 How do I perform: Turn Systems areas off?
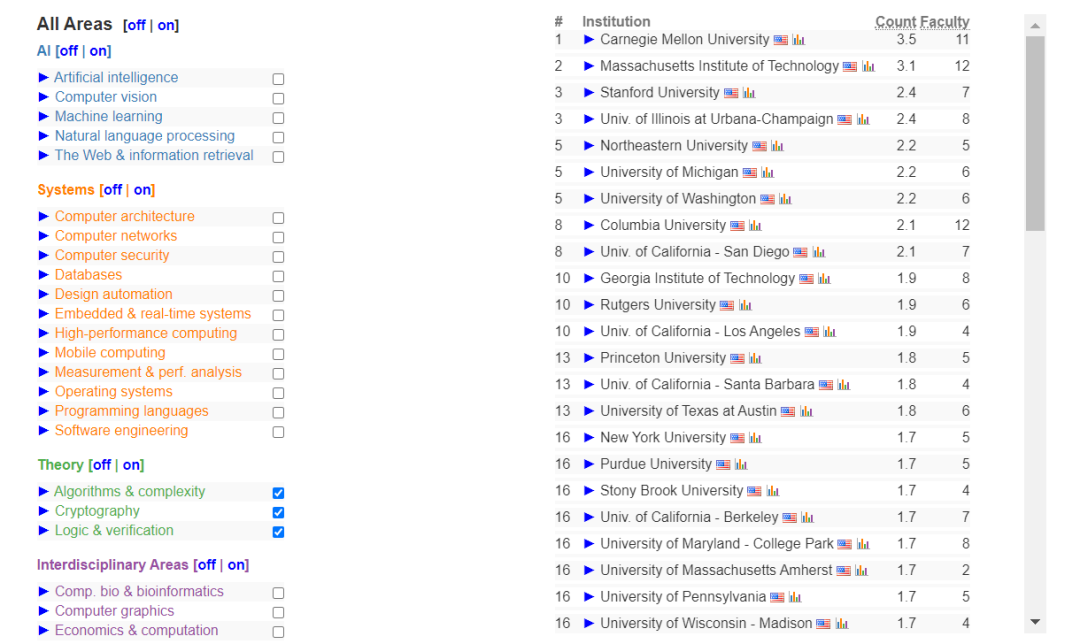point(113,190)
